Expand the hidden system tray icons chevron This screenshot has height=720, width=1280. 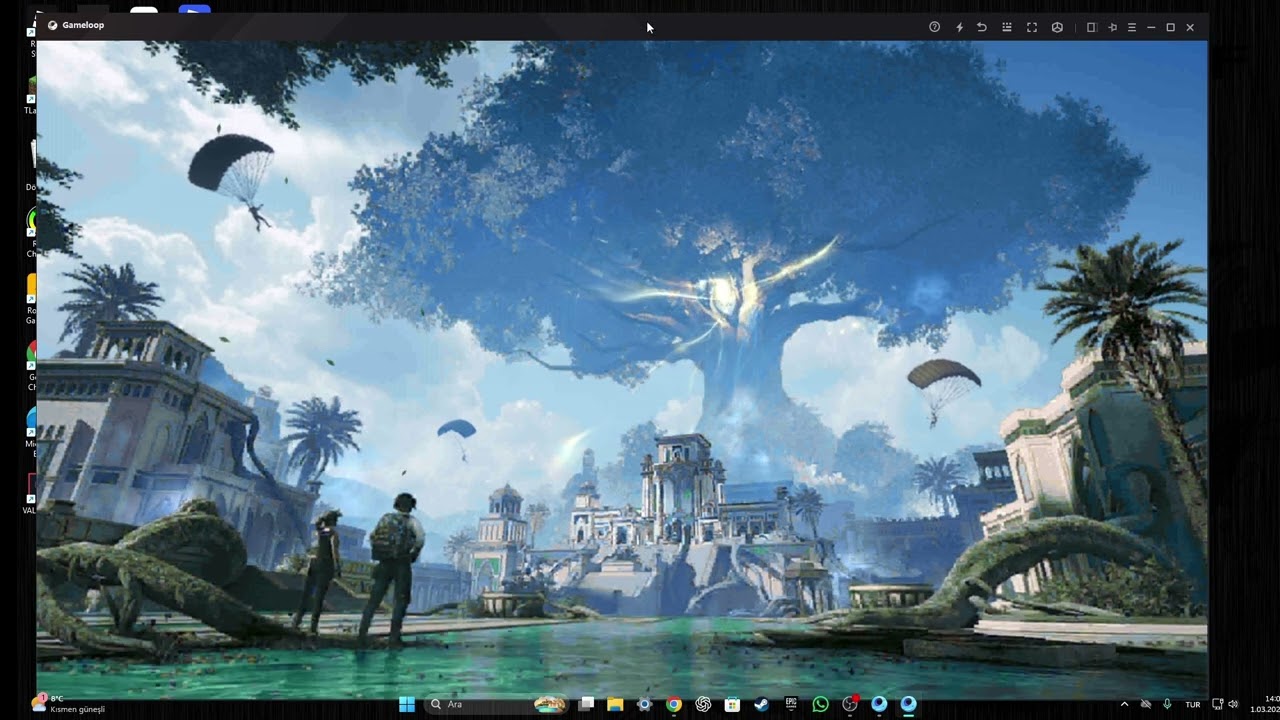tap(1124, 704)
